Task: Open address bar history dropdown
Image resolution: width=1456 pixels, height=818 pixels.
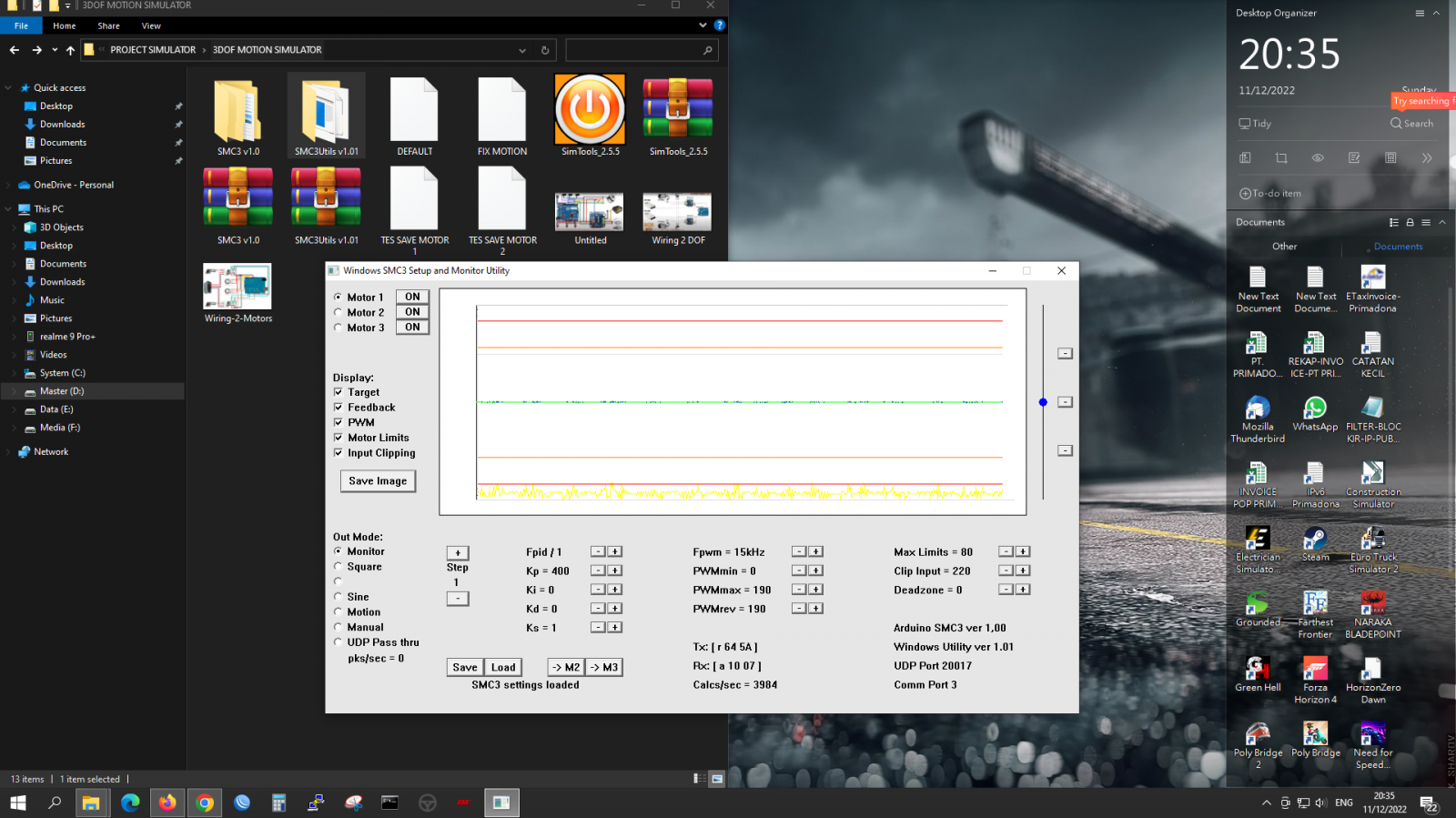Action: [x=522, y=50]
